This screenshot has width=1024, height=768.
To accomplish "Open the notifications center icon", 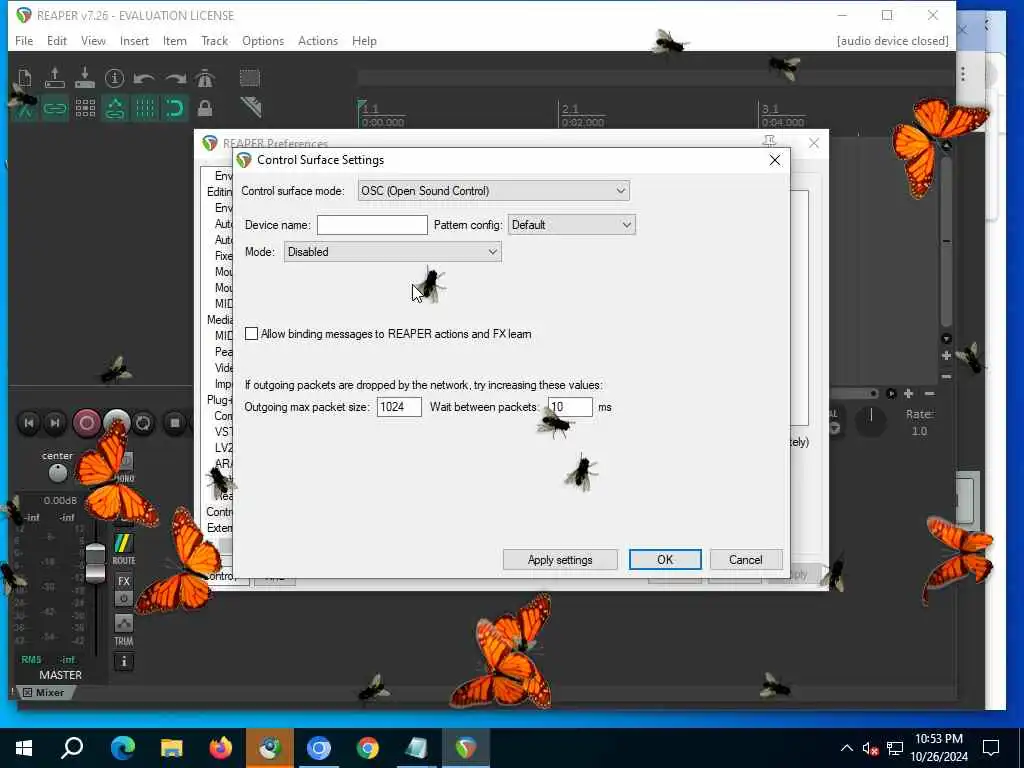I will tap(991, 748).
